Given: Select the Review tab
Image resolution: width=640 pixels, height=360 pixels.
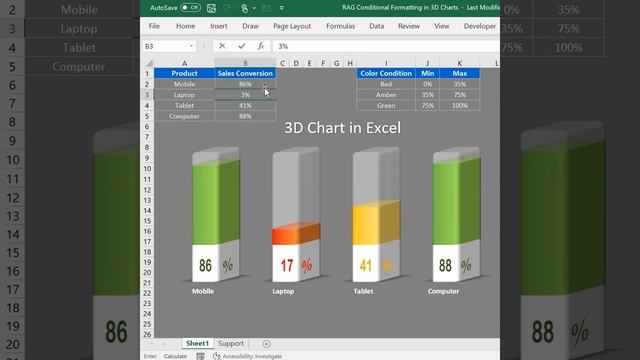Looking at the screenshot, I should pos(409,26).
